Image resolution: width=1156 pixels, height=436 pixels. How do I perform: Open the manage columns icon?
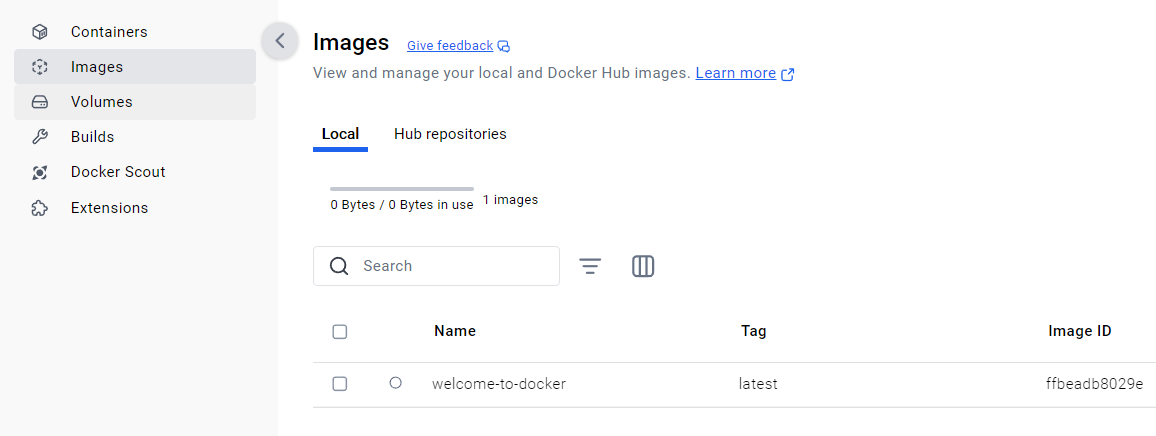[643, 266]
